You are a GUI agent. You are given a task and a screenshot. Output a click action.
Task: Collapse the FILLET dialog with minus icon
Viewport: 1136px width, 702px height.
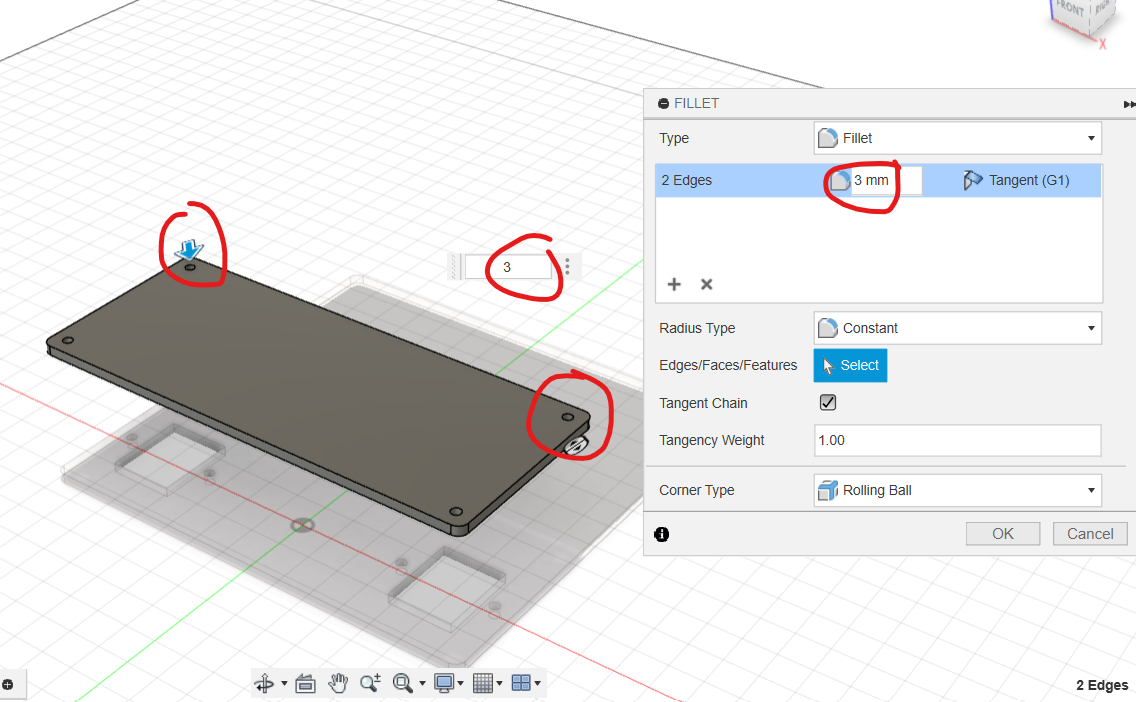663,104
